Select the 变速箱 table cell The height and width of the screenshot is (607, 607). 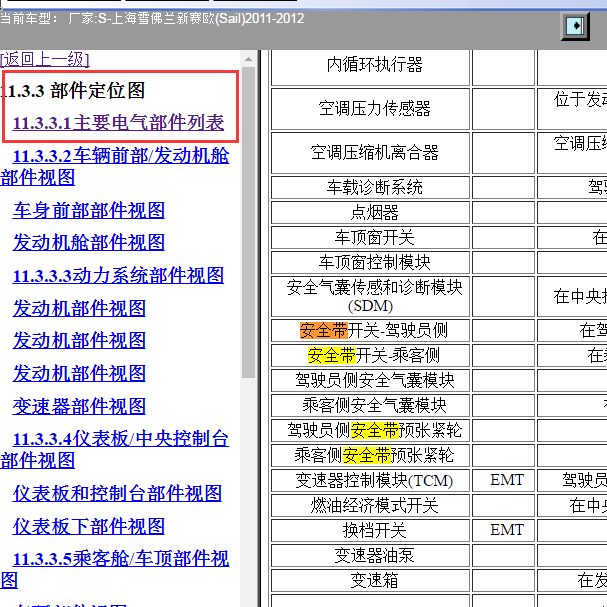[x=370, y=580]
